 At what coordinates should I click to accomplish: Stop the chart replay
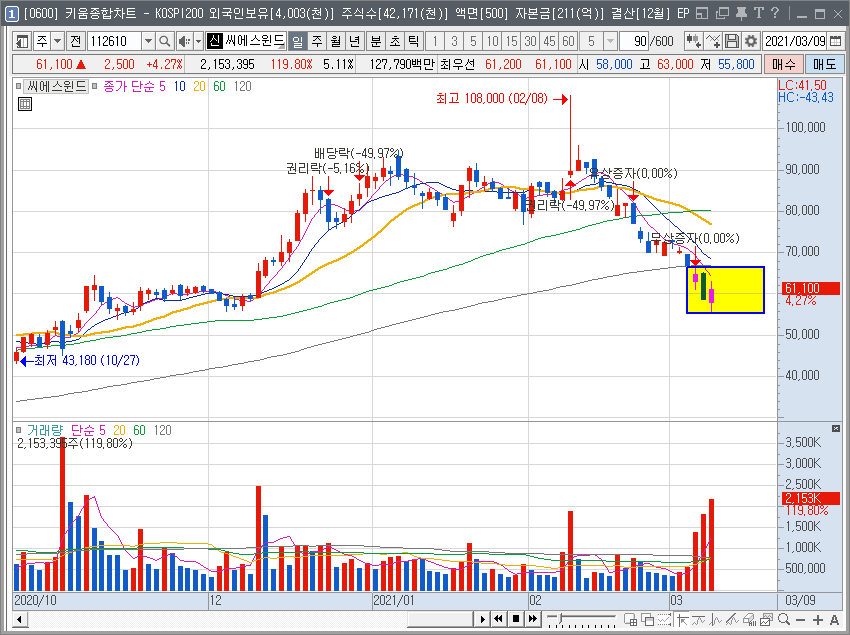click(x=516, y=619)
